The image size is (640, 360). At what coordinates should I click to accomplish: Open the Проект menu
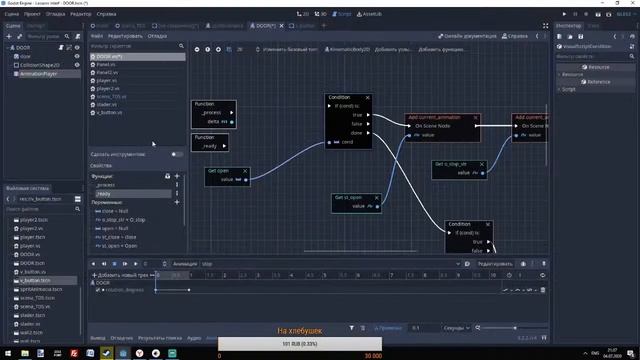coord(32,14)
